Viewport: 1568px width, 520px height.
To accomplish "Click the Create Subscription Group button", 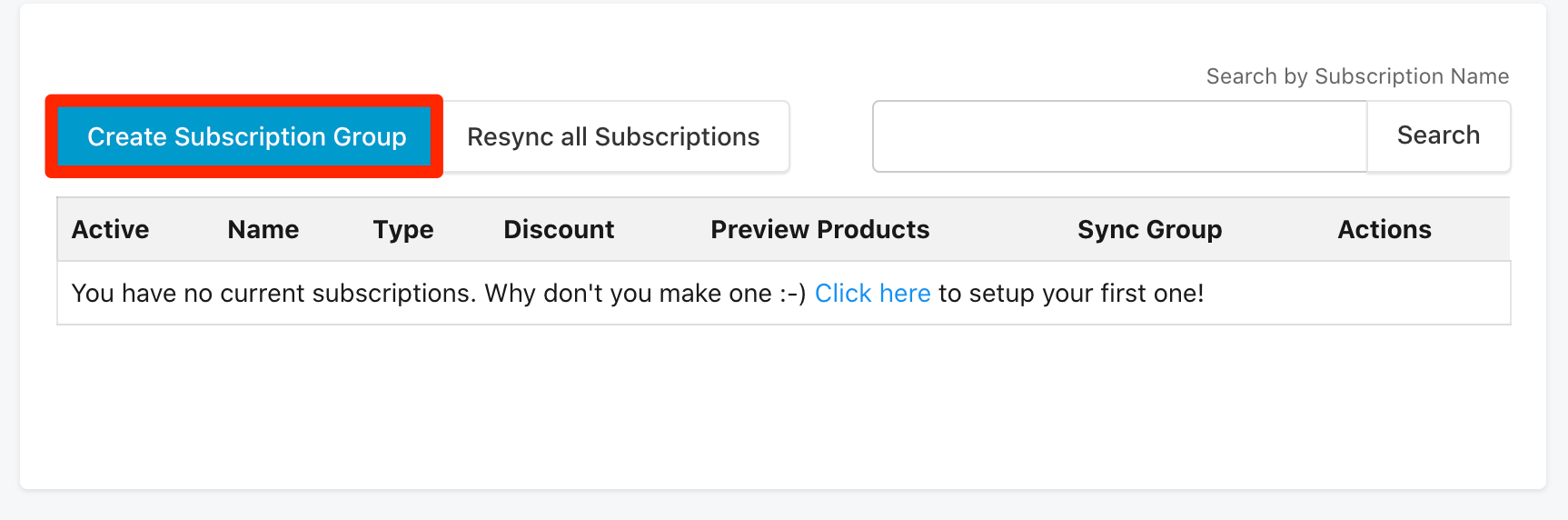I will [246, 136].
